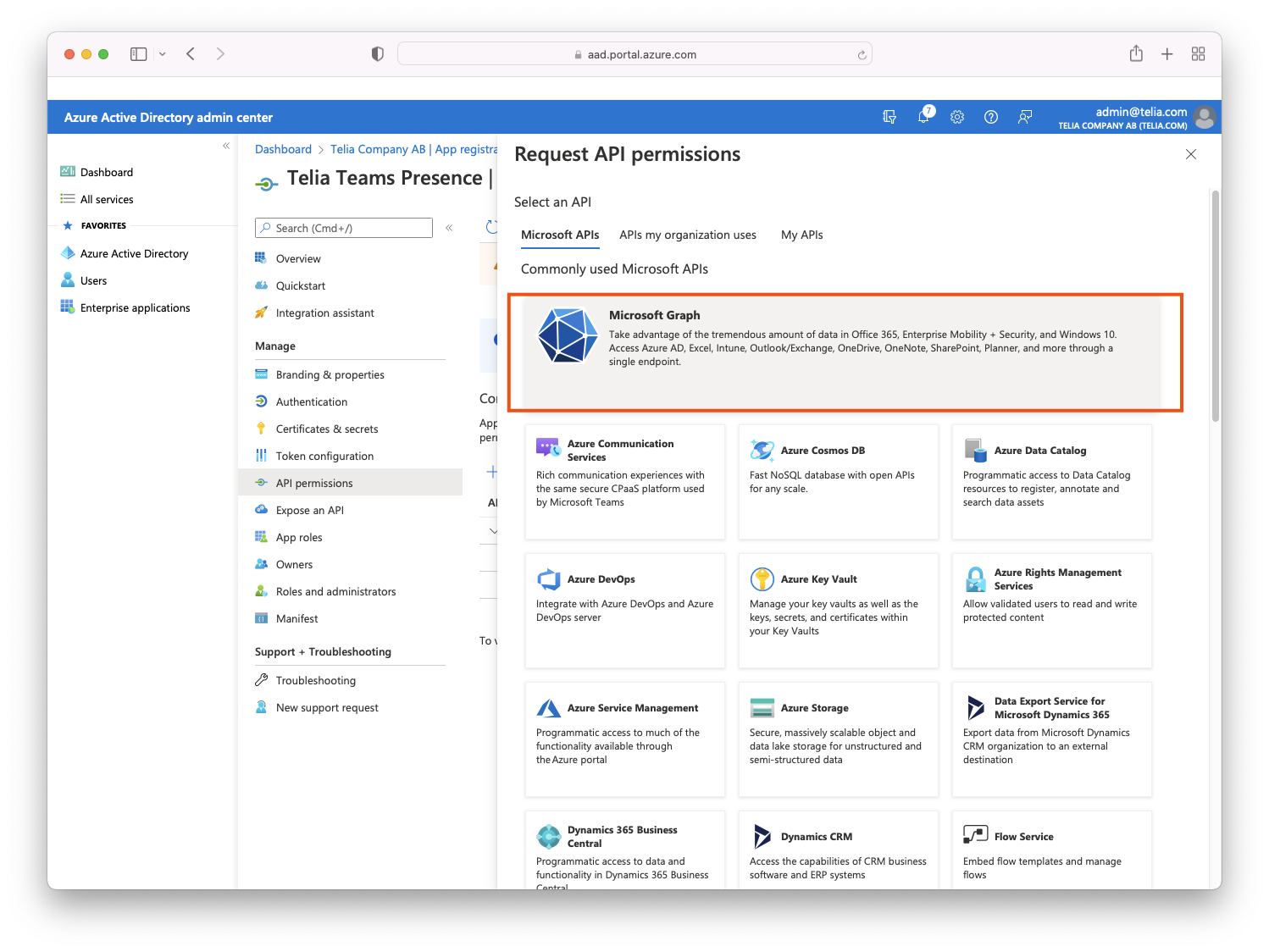Click the panel vertical scrollbar
This screenshot has width=1269, height=952.
1216,306
